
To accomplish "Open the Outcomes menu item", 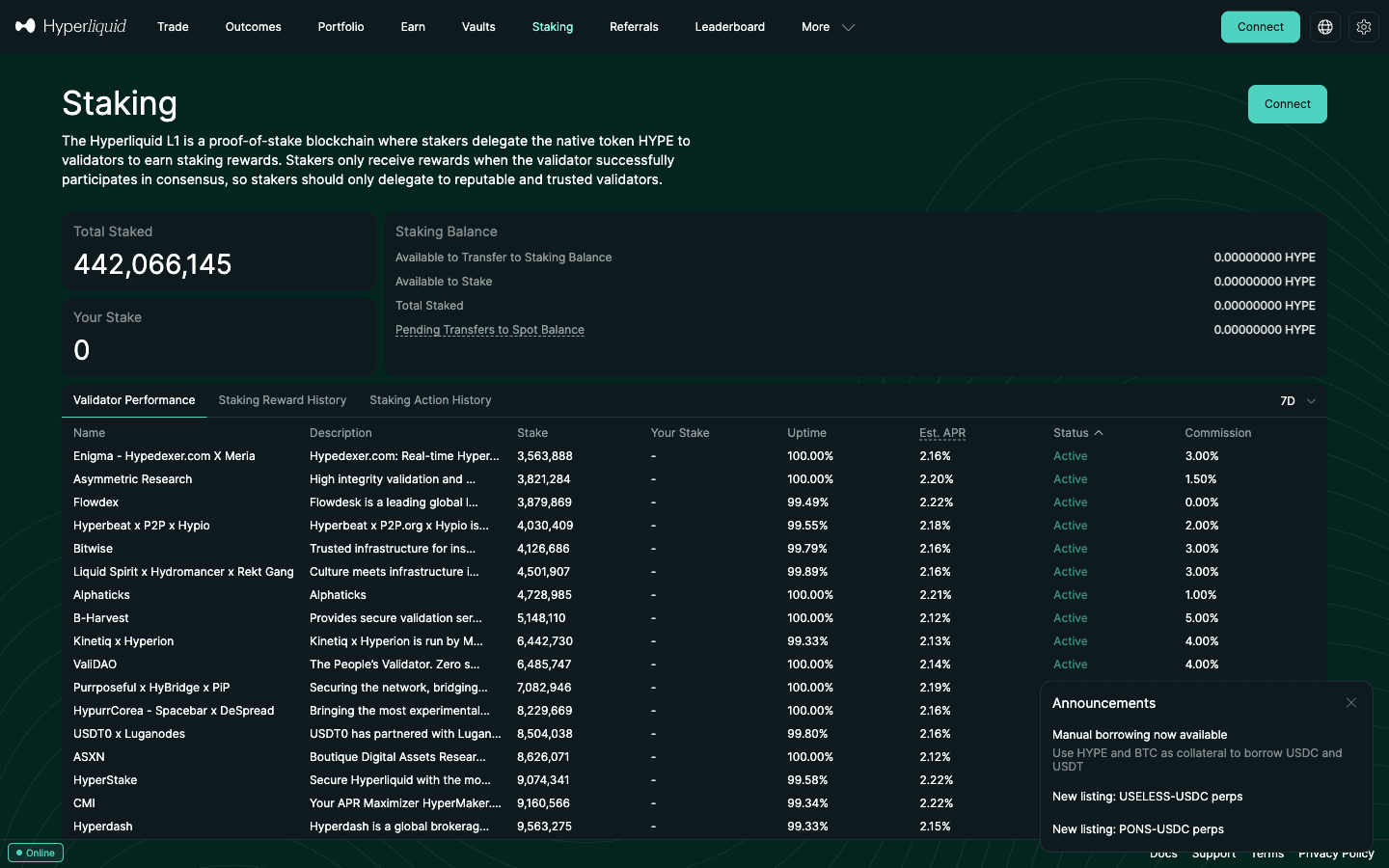I will pos(254,27).
